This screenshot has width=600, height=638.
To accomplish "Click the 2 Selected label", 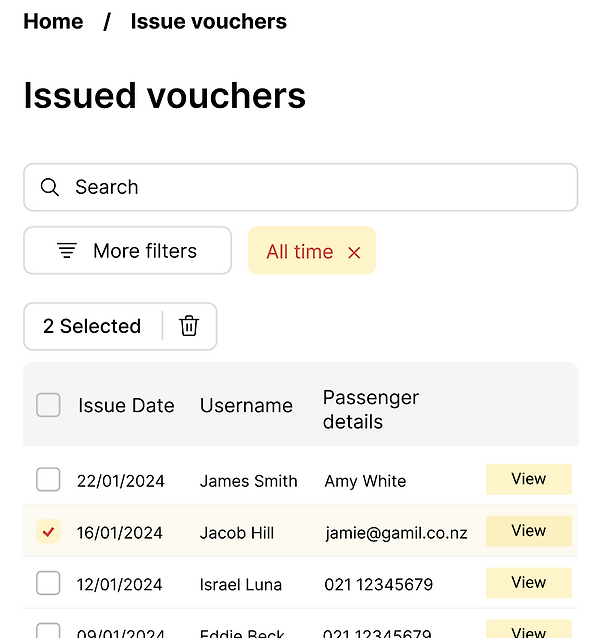I will click(92, 326).
